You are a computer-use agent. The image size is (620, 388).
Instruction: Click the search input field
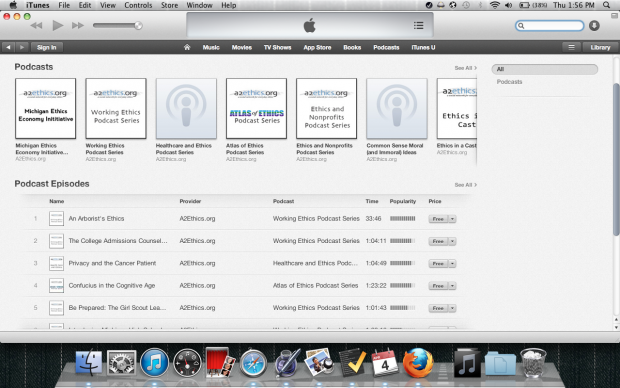[x=550, y=26]
